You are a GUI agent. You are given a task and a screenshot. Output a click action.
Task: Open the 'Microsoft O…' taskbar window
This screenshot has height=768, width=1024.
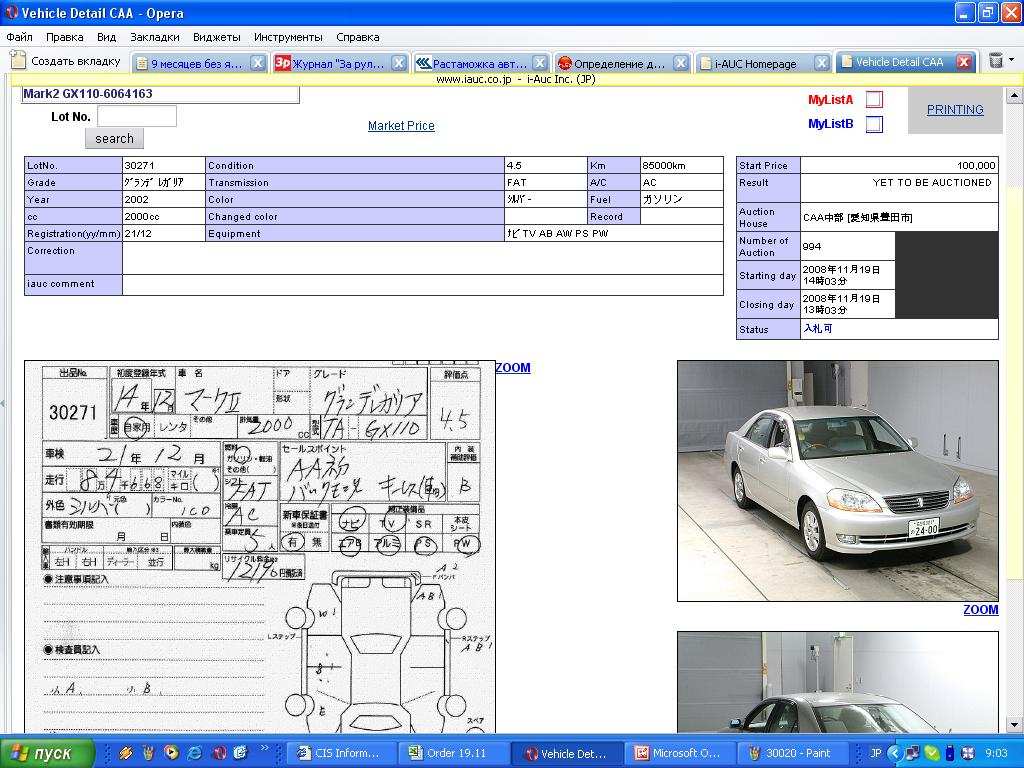[678, 753]
